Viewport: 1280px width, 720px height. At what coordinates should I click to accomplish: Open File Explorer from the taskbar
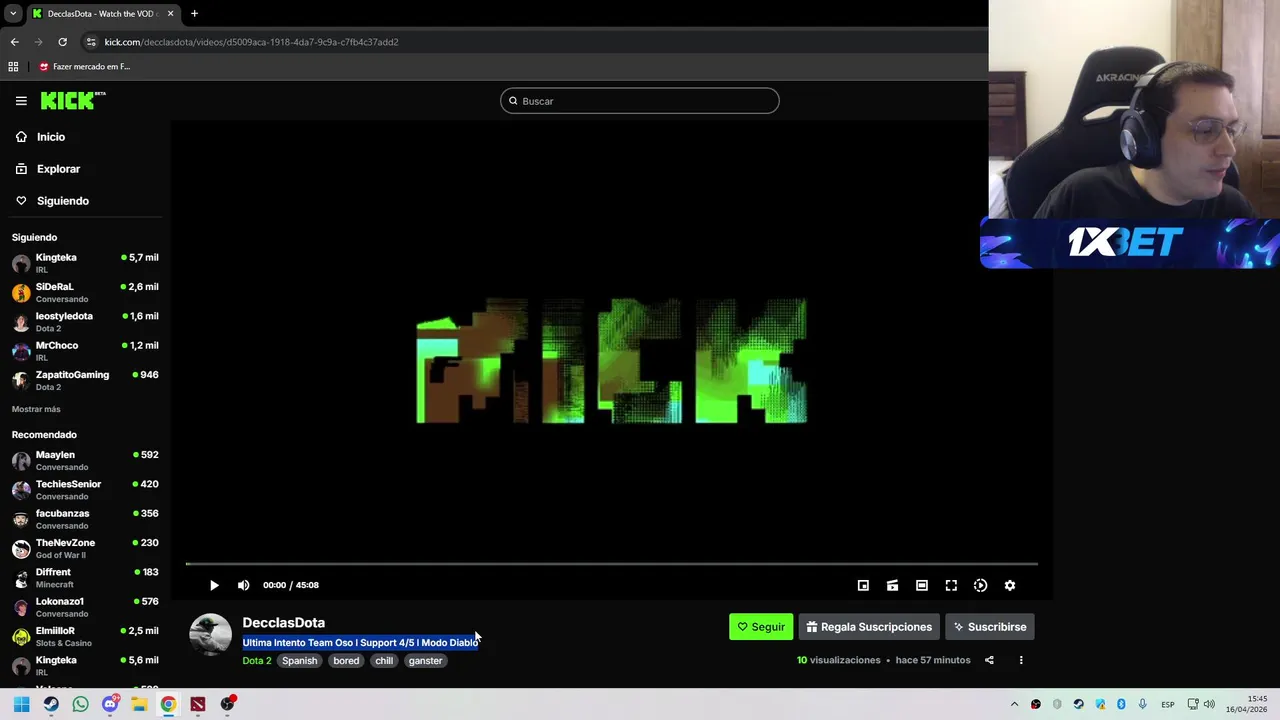(x=139, y=704)
